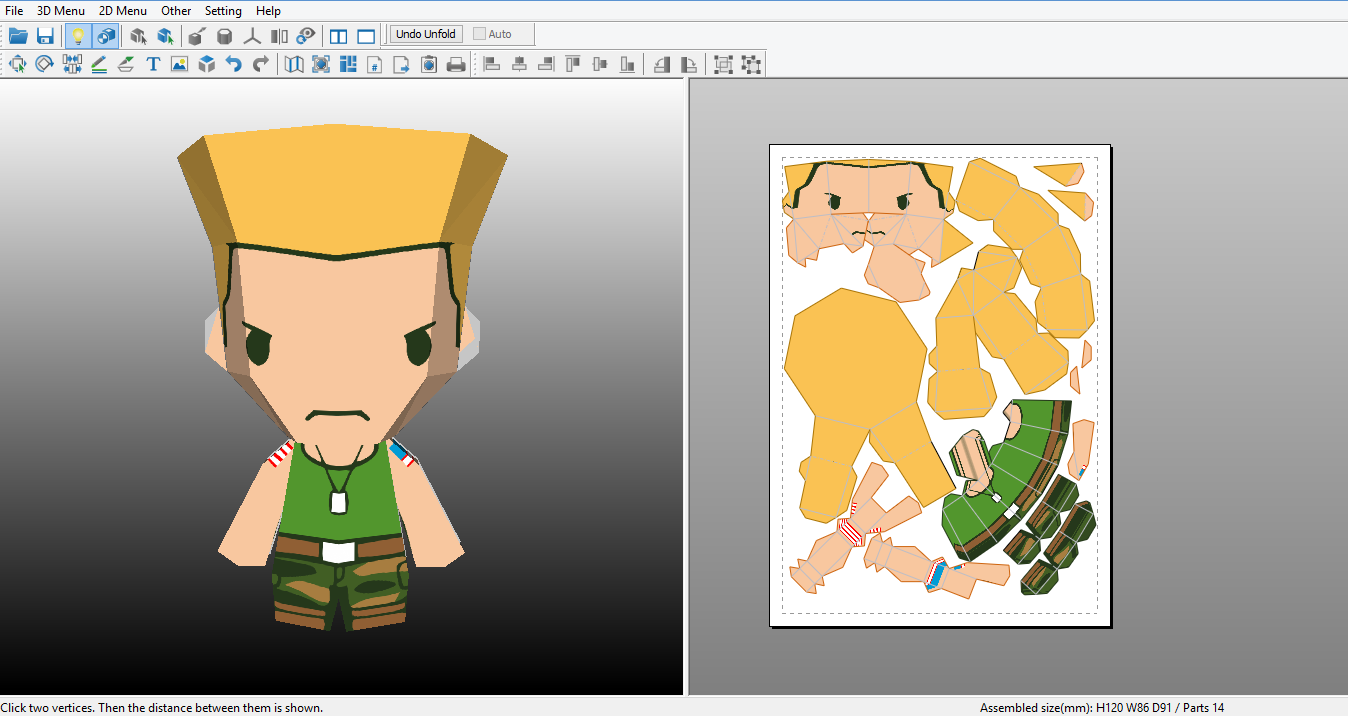The width and height of the screenshot is (1348, 716).
Task: Open the Help menu
Action: pyautogui.click(x=268, y=11)
